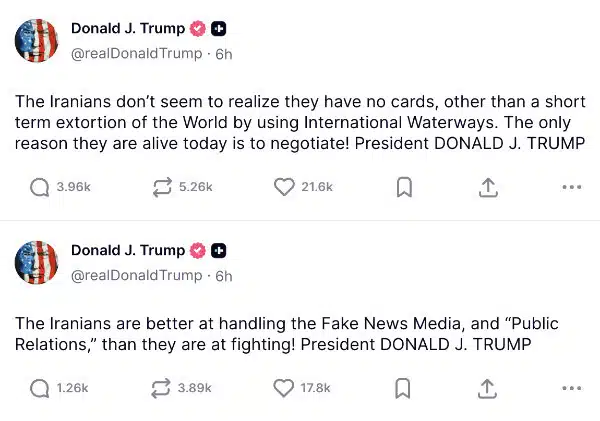
Task: Repost the first post about International Waterways
Action: click(x=162, y=187)
